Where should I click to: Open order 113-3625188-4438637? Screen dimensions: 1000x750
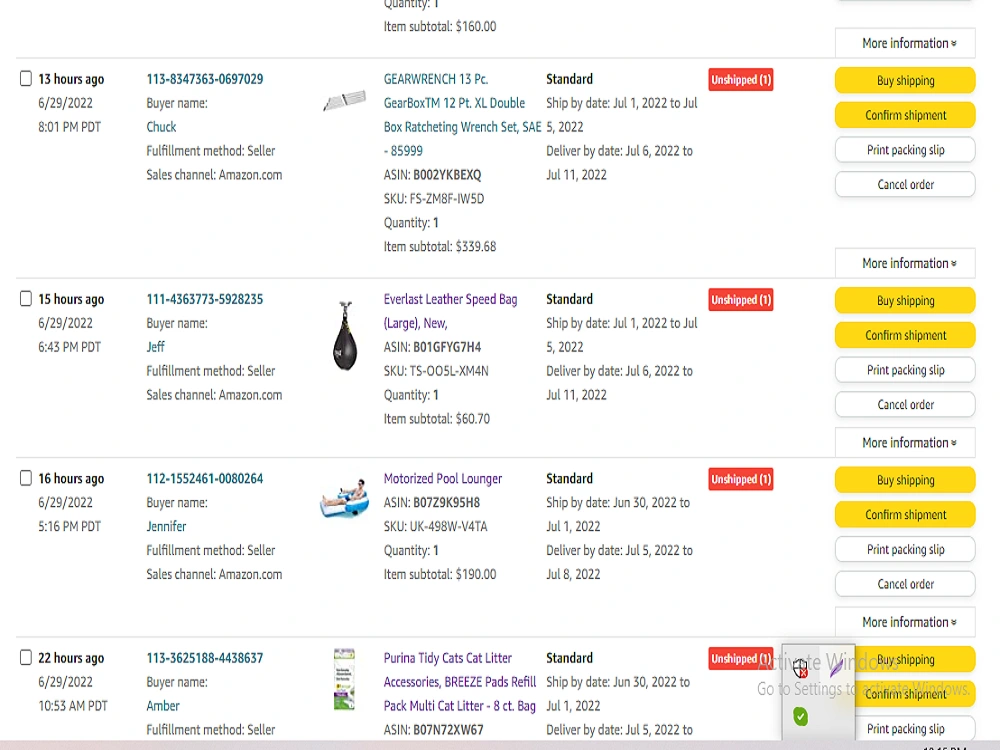(x=205, y=658)
